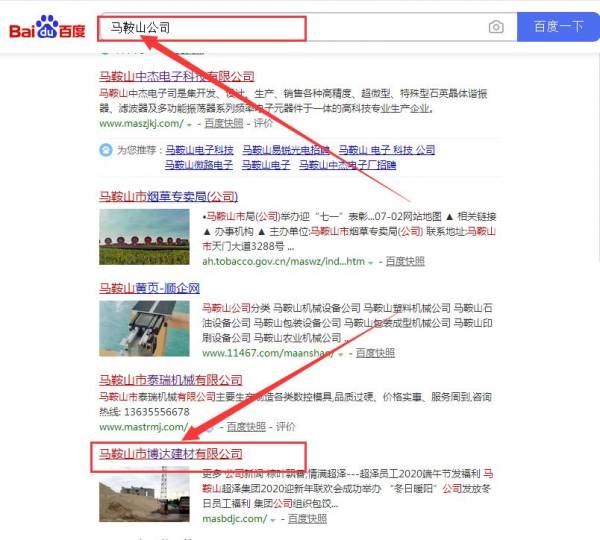Click the 顺企网 machinery thumbnail

point(144,328)
